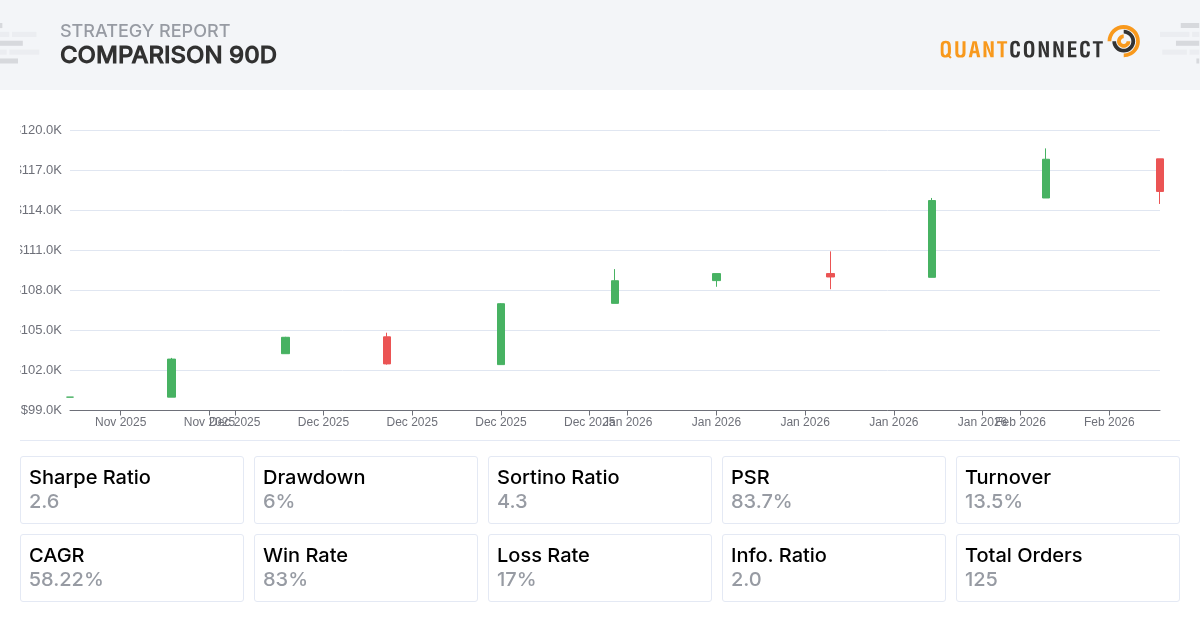Click the green candle spanning 102.0K to 107.0K

point(501,334)
